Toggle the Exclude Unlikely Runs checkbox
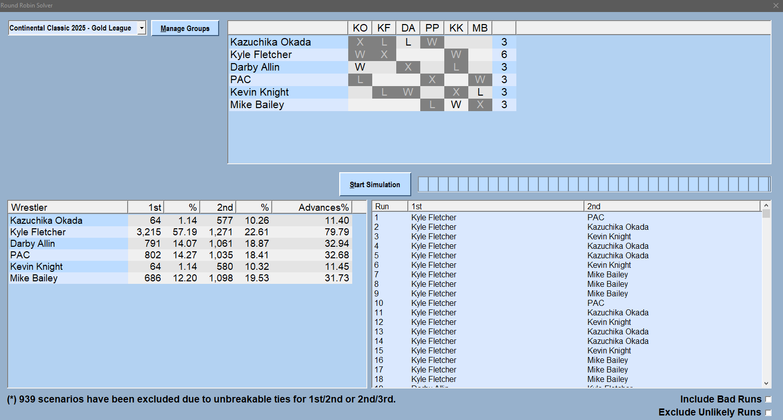The height and width of the screenshot is (420, 783). pos(768,412)
